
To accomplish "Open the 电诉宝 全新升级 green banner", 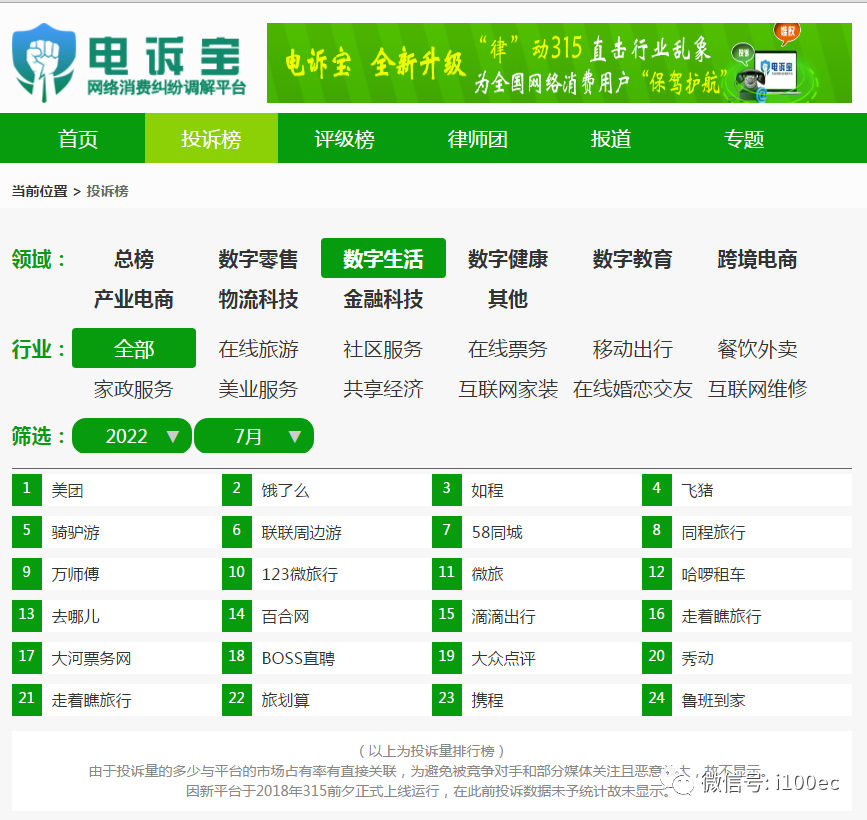I will [559, 63].
